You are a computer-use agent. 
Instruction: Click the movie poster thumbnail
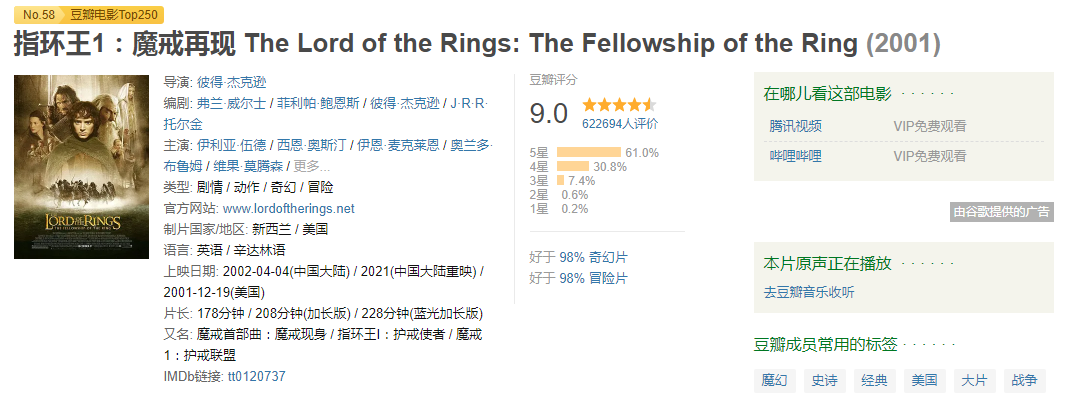[x=82, y=167]
